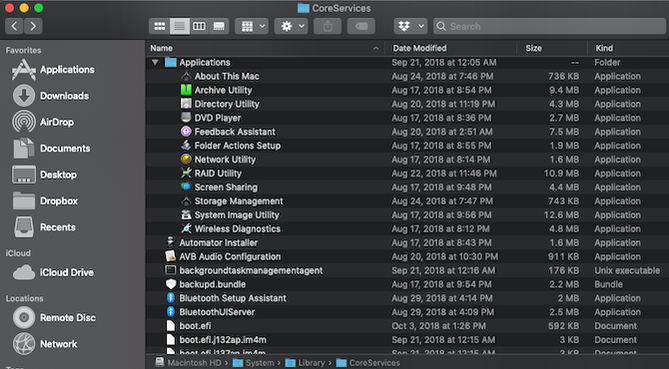Switch to column view

point(199,26)
